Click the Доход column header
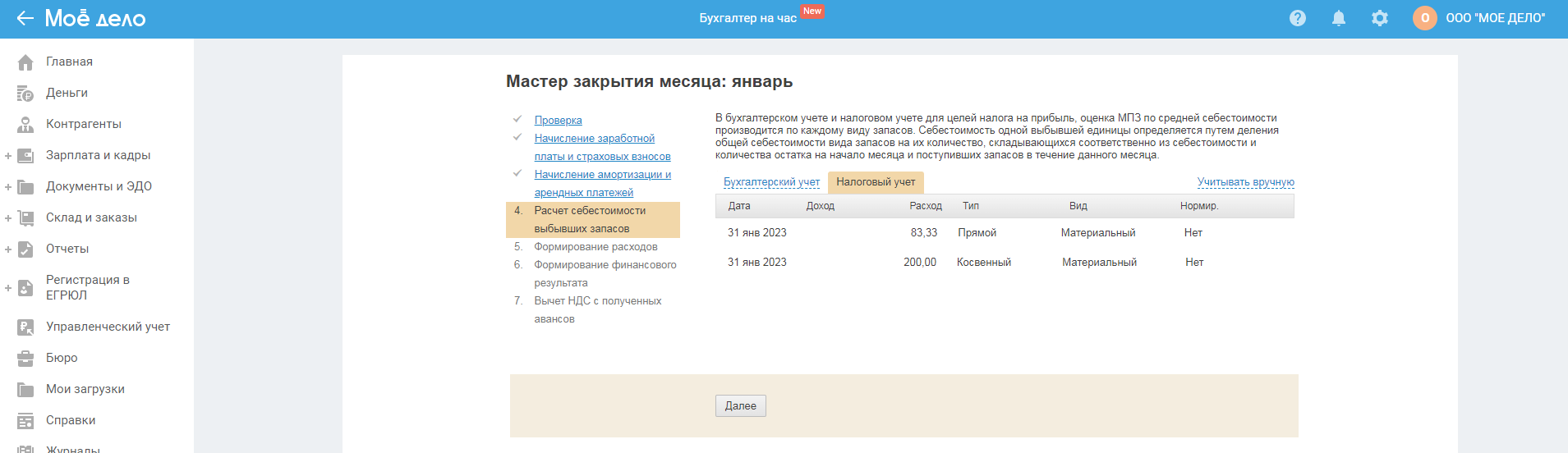The image size is (1568, 453). [x=821, y=206]
